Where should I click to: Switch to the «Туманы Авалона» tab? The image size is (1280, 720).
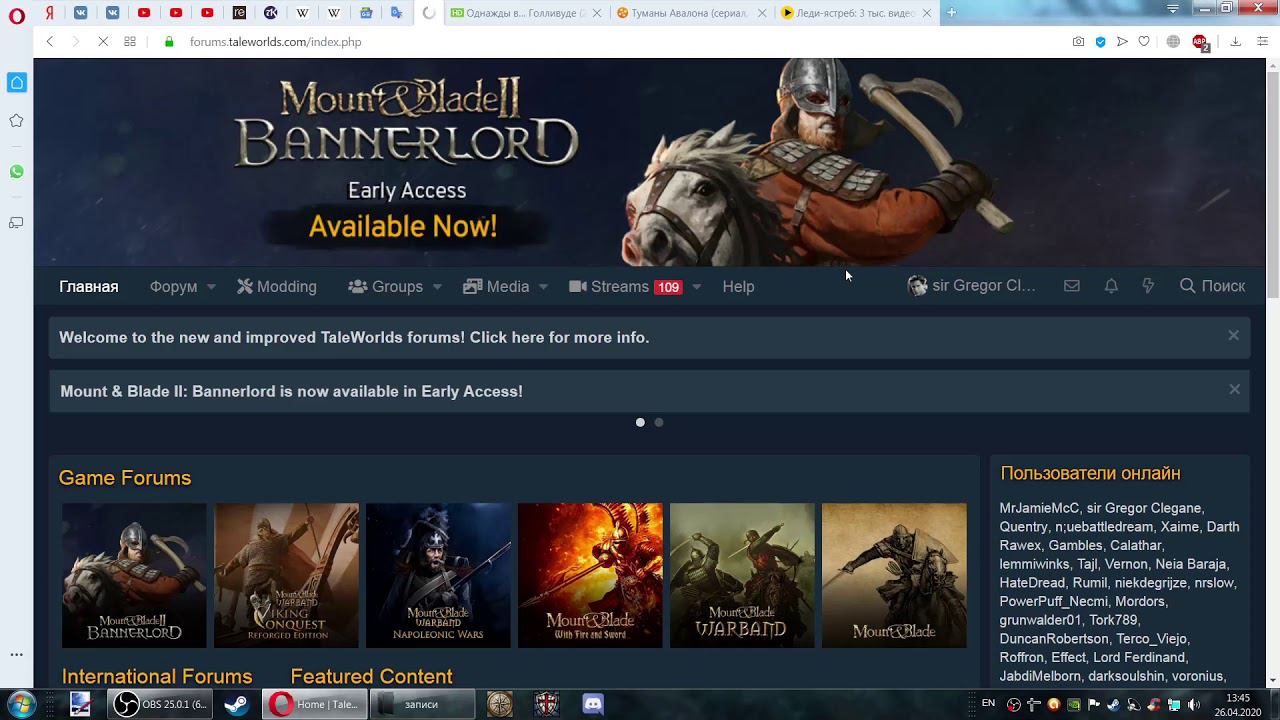[x=690, y=13]
